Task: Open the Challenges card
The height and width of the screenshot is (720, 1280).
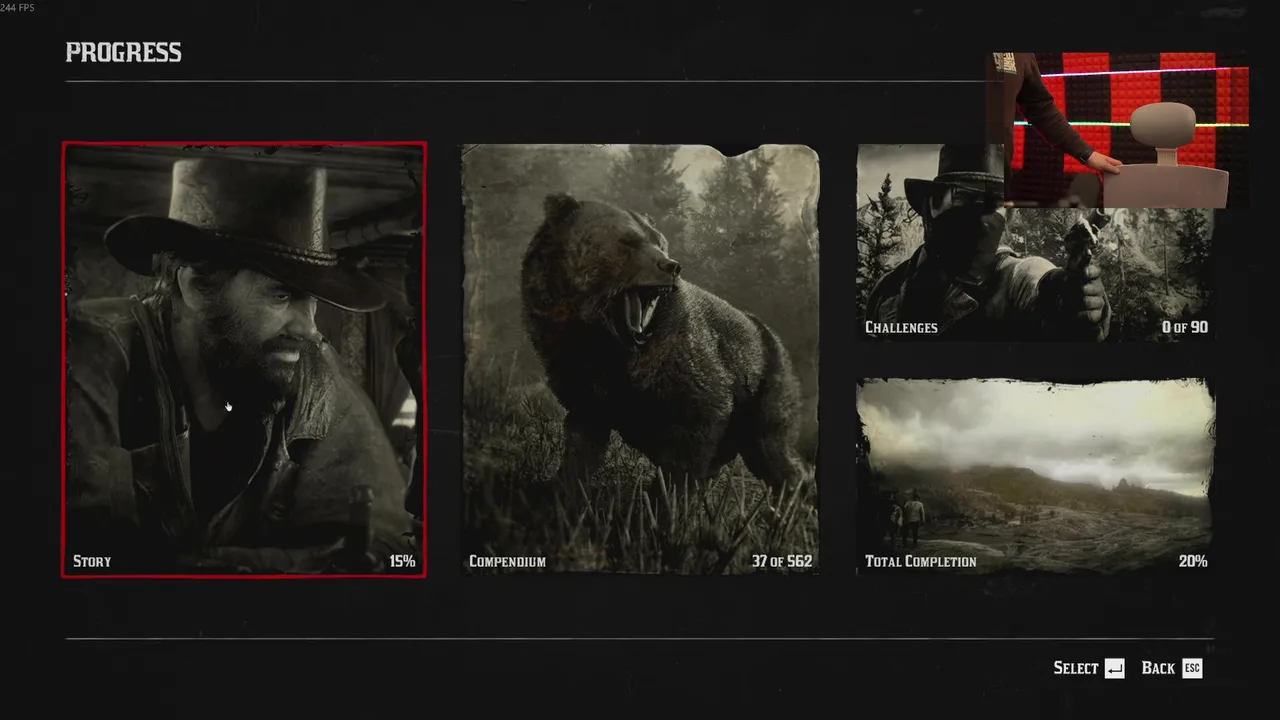Action: (x=1035, y=243)
